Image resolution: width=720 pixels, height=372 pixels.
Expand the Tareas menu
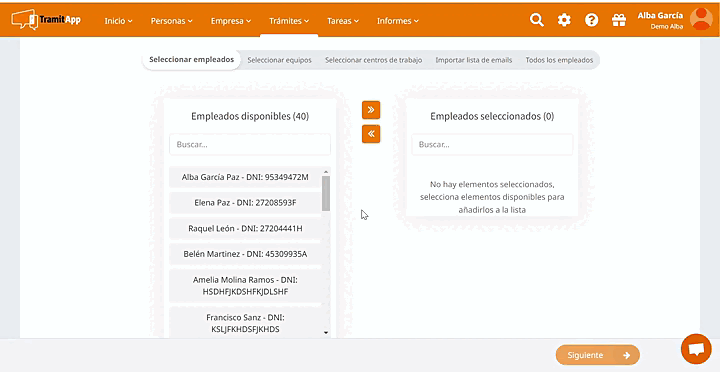[343, 21]
